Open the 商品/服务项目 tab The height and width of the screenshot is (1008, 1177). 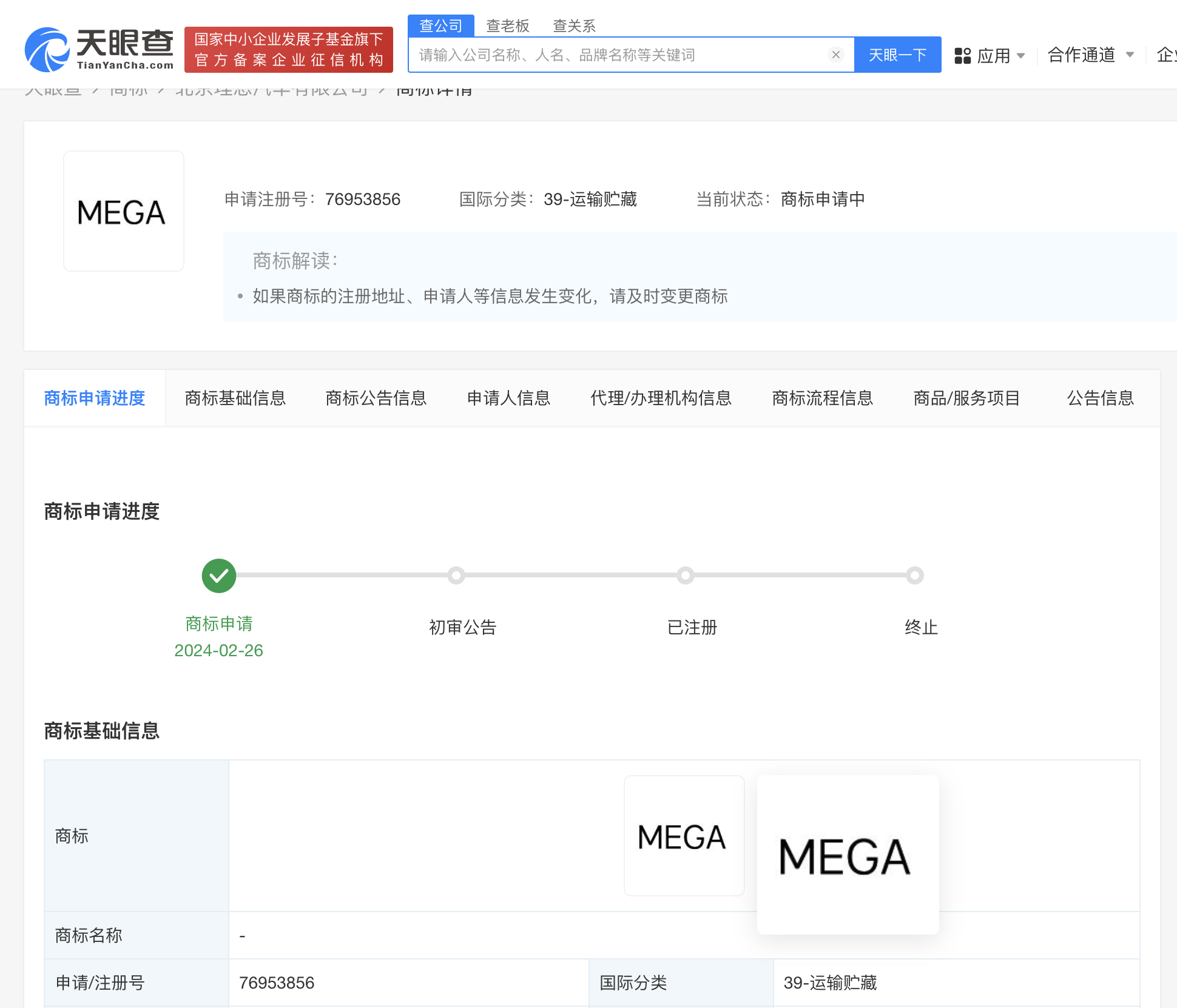coord(966,398)
